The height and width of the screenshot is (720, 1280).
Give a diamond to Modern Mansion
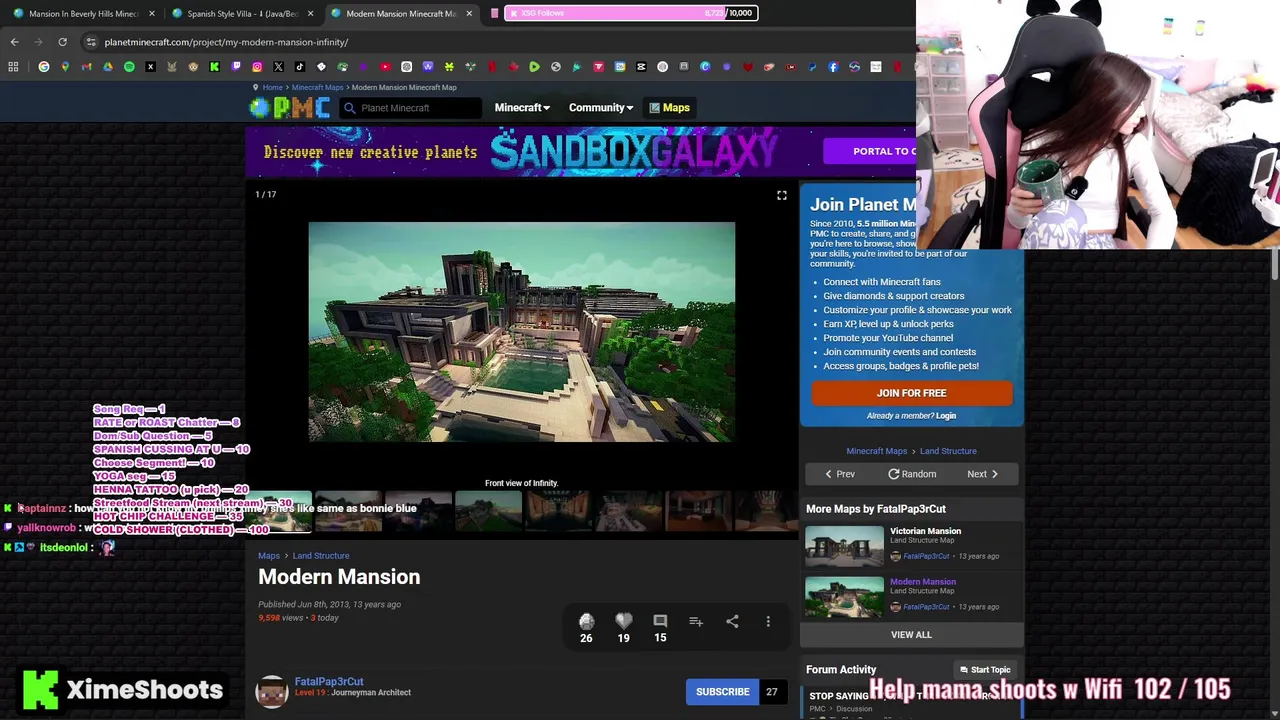[587, 622]
